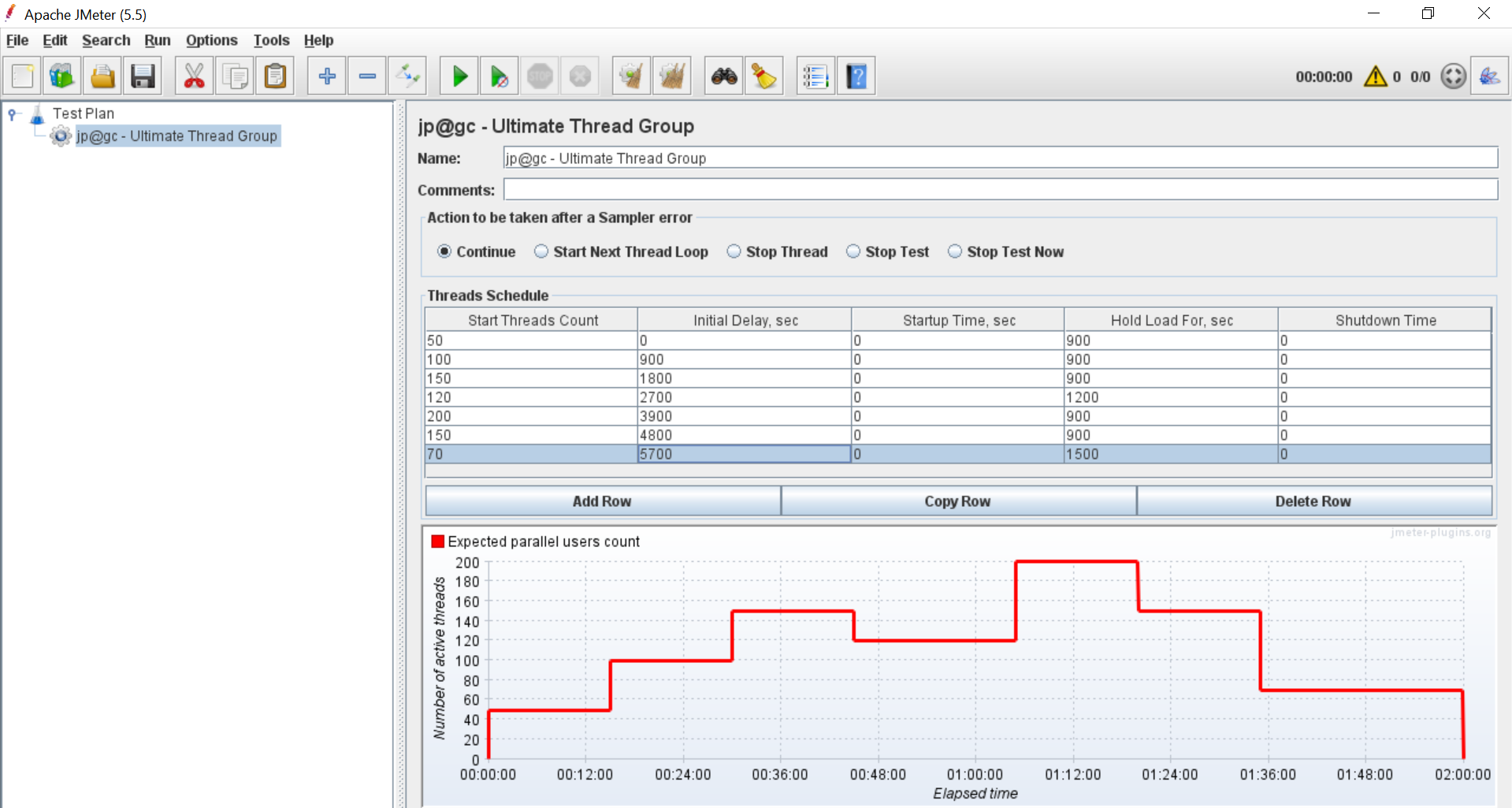Image resolution: width=1512 pixels, height=808 pixels.
Task: Click the Start Threads Count cell 120
Action: [531, 397]
